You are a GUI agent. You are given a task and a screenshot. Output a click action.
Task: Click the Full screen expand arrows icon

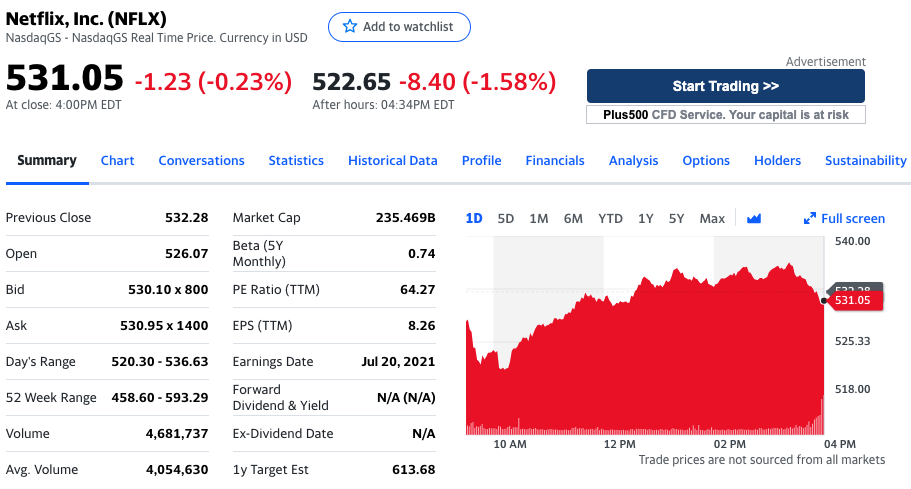click(x=810, y=218)
